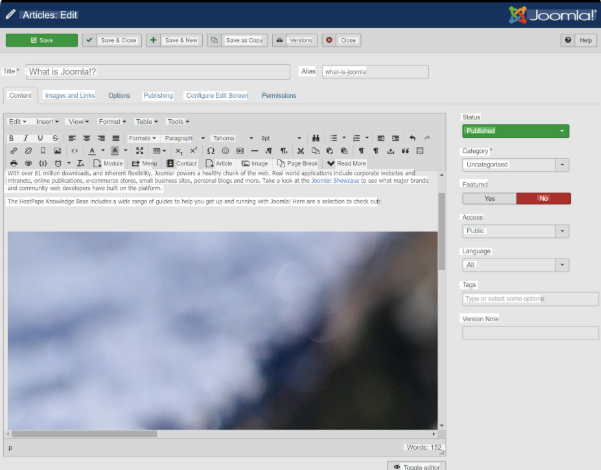Image resolution: width=601 pixels, height=470 pixels.
Task: Insert a numbered list
Action: pyautogui.click(x=356, y=138)
